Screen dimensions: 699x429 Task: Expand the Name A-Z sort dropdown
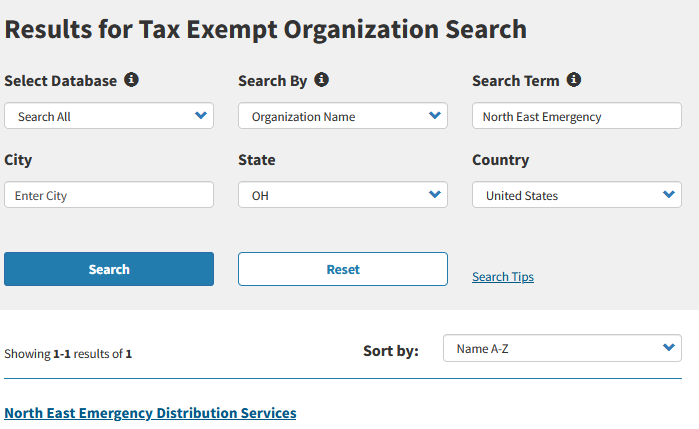coord(562,348)
